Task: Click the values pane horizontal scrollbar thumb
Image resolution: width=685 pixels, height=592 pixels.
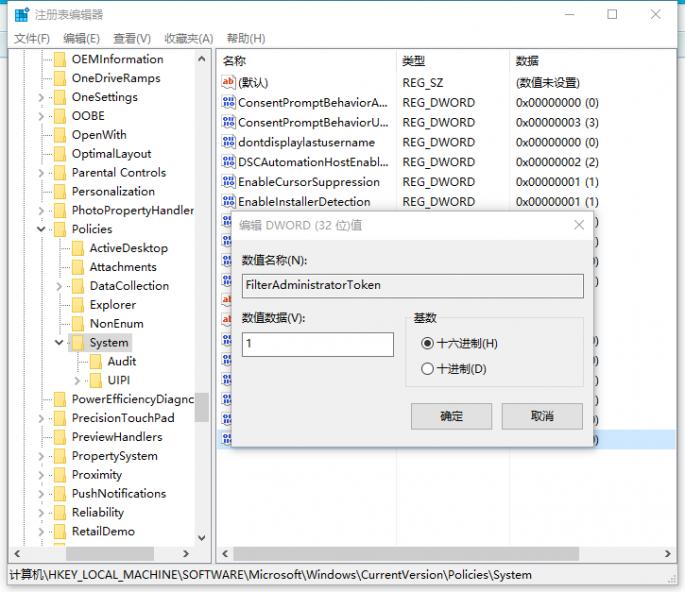Action: point(406,554)
